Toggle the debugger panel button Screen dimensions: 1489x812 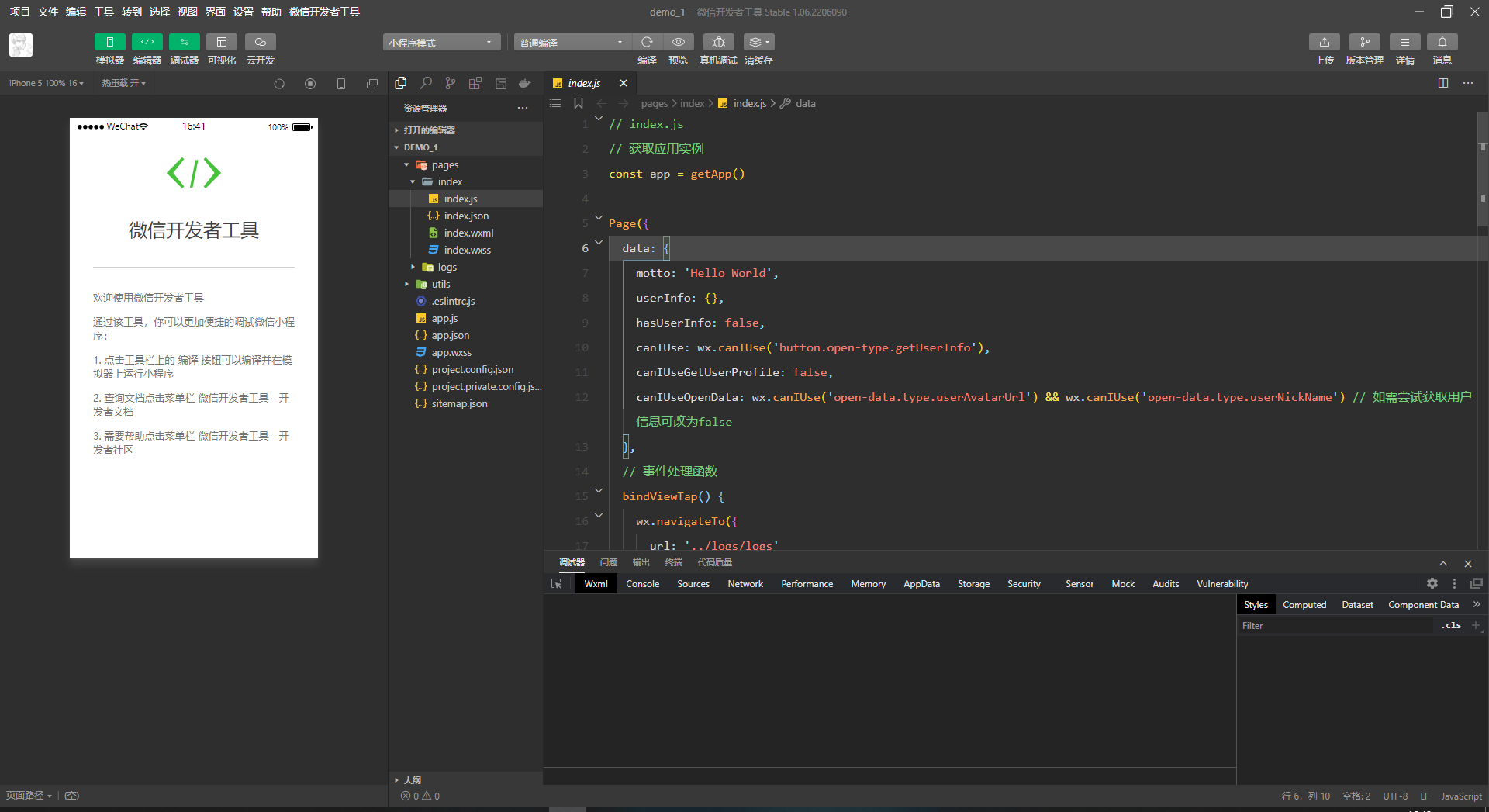click(x=184, y=42)
